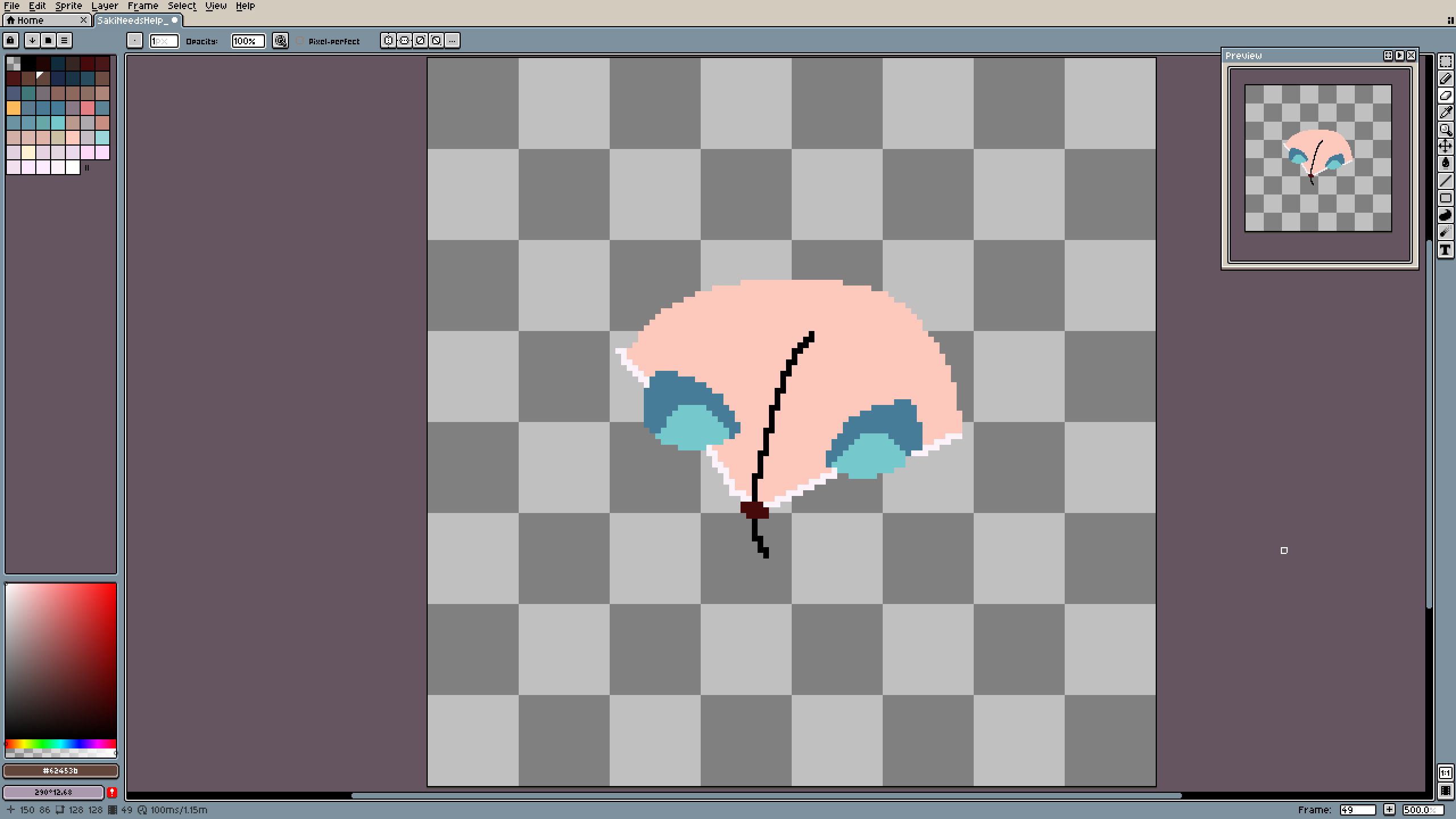This screenshot has height=819, width=1456.
Task: Toggle the timeline visibility button
Action: coord(1445,791)
